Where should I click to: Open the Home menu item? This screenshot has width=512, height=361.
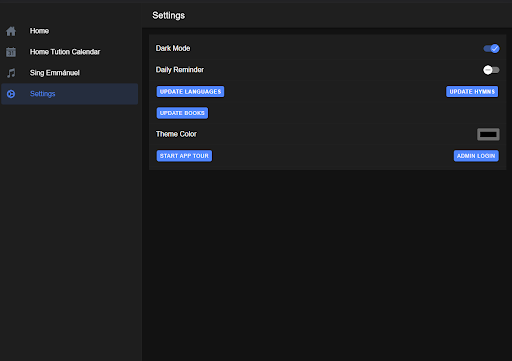click(x=70, y=31)
